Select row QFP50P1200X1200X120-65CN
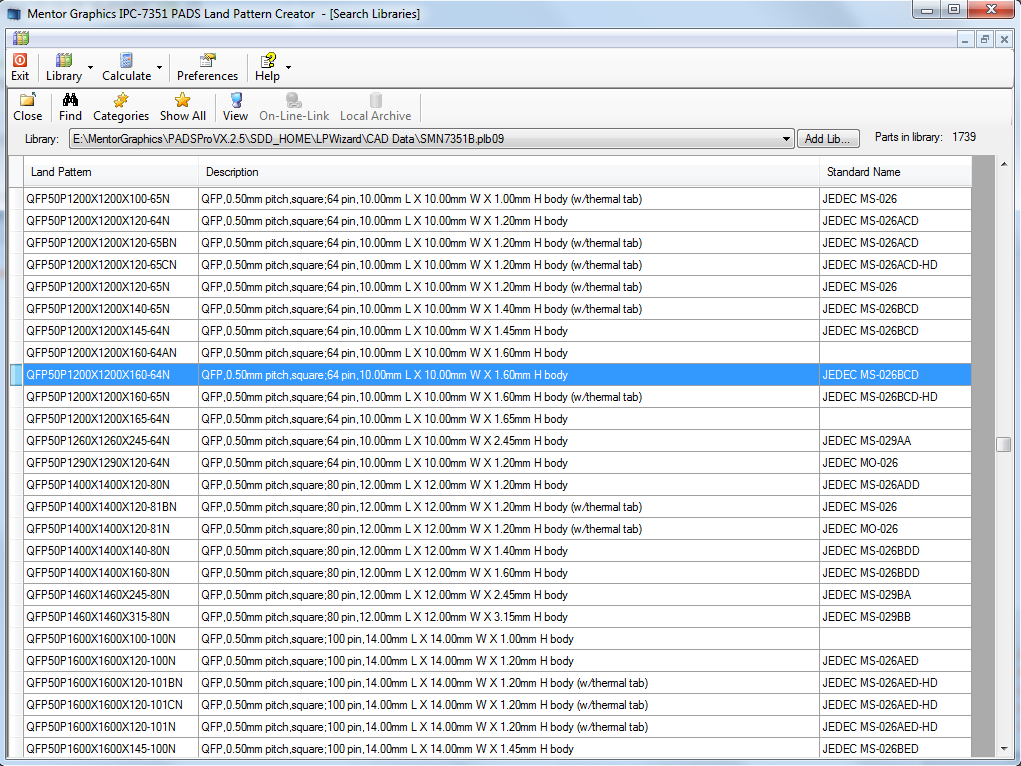Viewport: 1021px width, 766px height. point(497,265)
